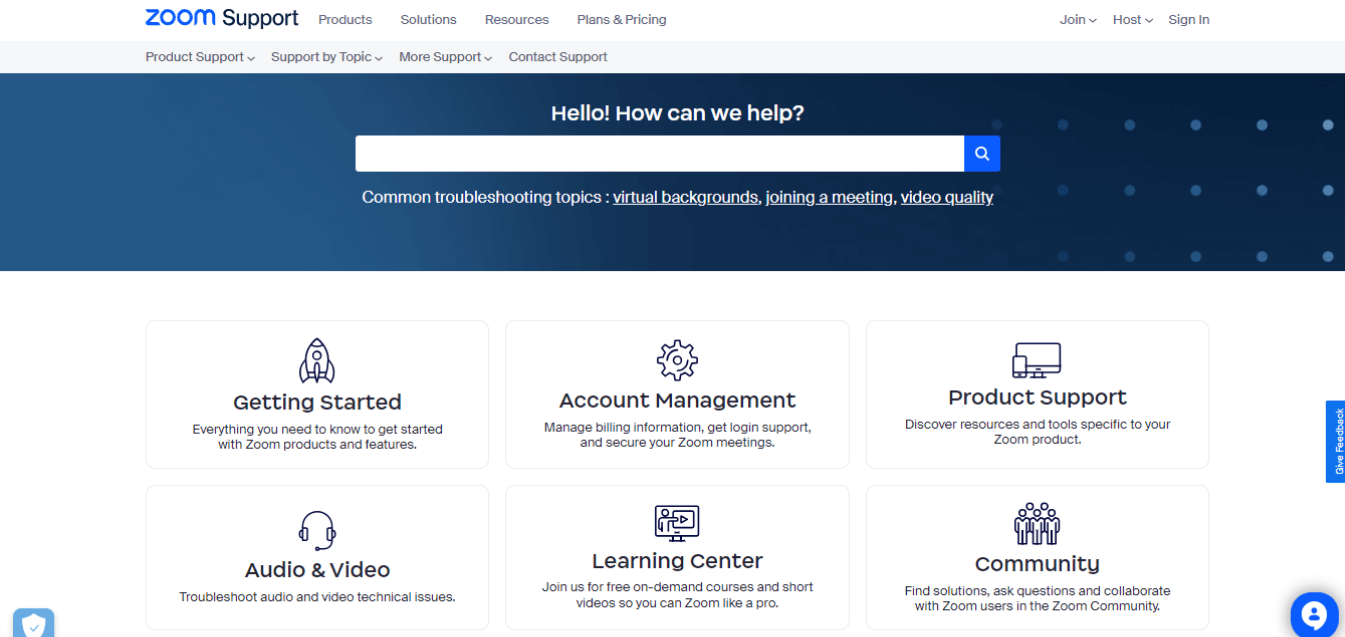The width and height of the screenshot is (1345, 637).
Task: Click "Troubleshoot audio and video technical issues." text
Action: (317, 597)
